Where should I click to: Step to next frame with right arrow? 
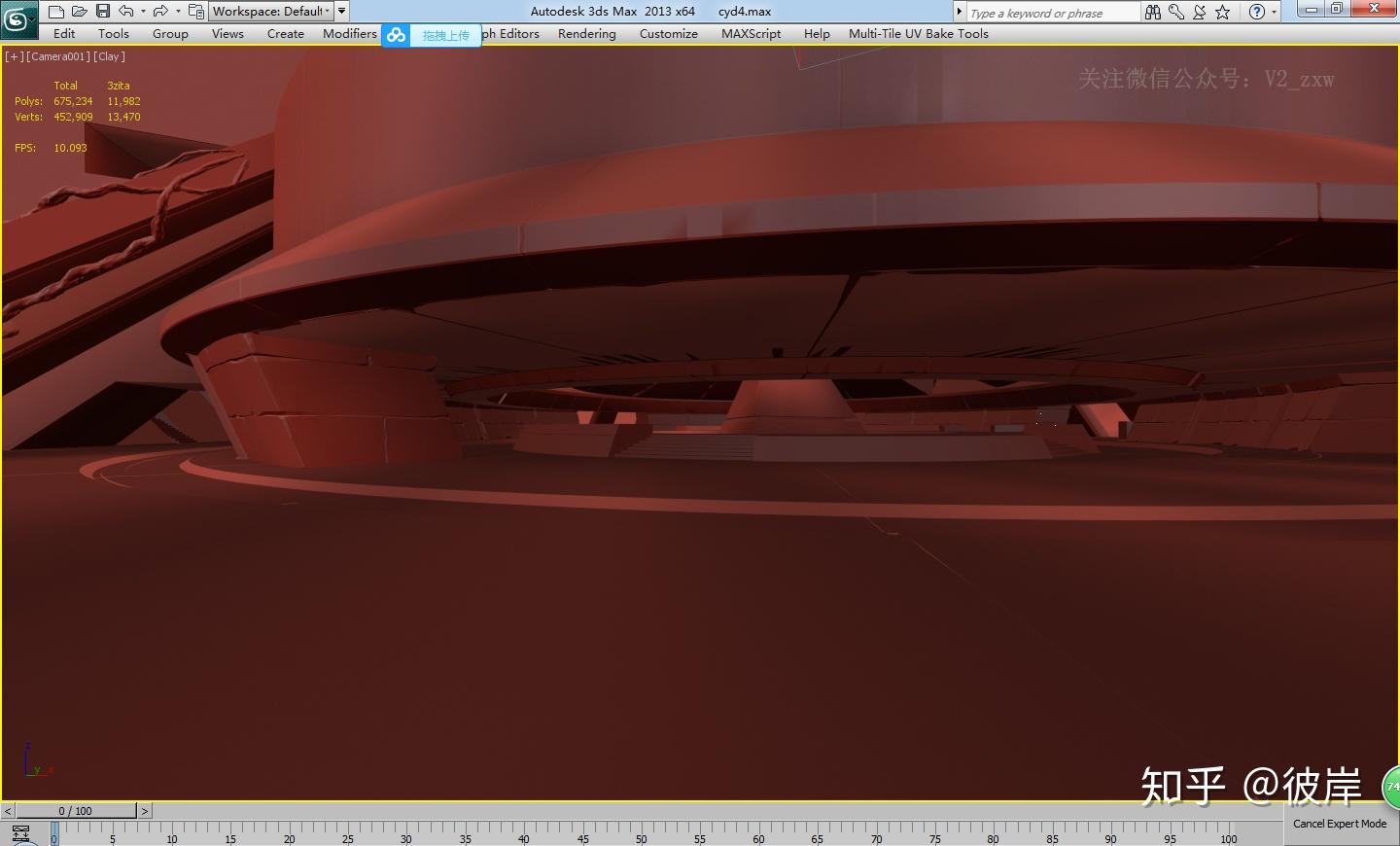coord(145,811)
